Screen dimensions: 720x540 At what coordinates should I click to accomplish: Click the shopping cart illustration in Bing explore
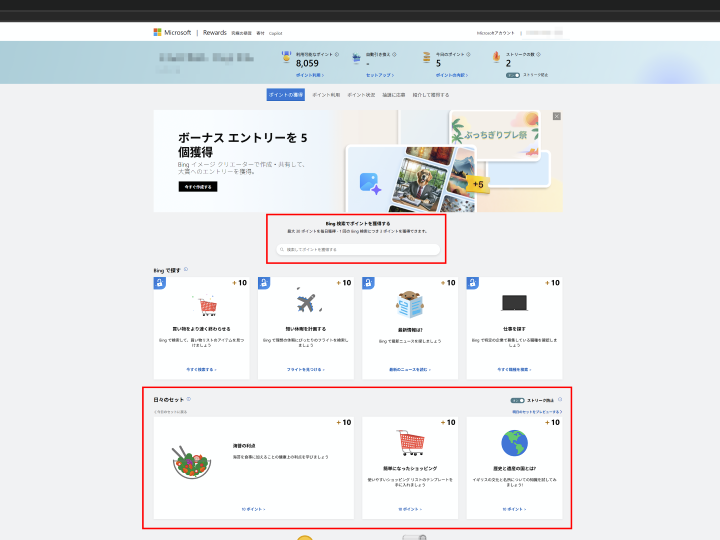point(206,305)
